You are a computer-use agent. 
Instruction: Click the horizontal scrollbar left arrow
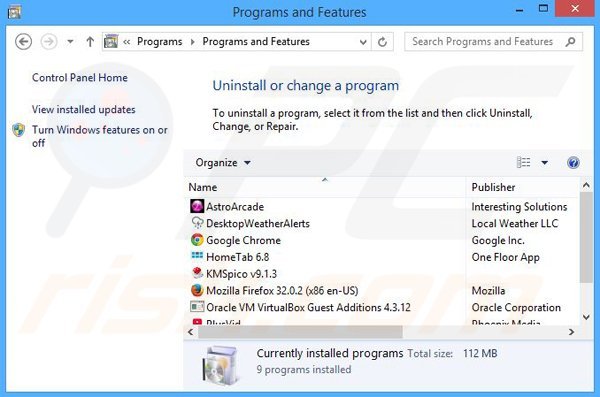click(191, 332)
